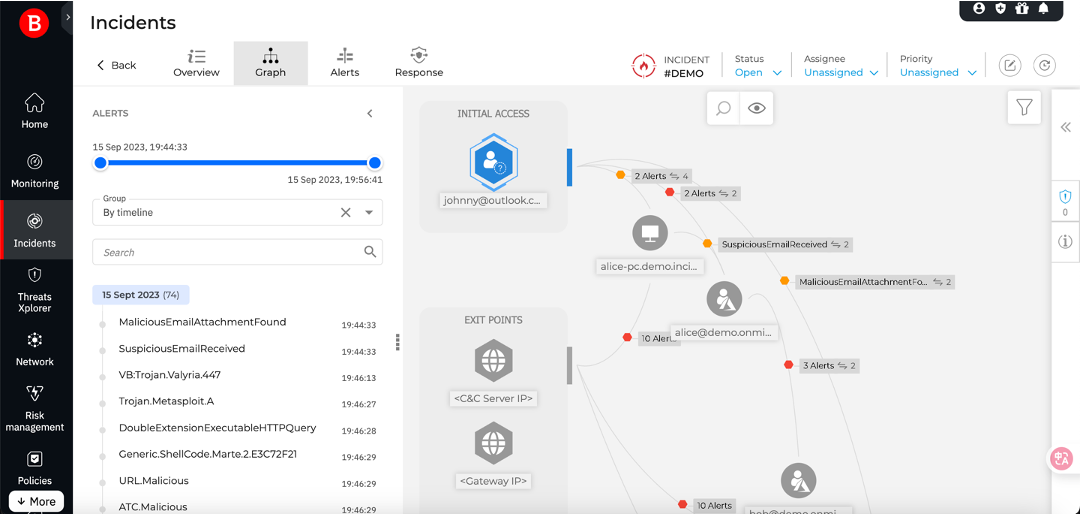Viewport: 1080px width, 514px height.
Task: Click the right handle of timeline slider
Action: click(375, 163)
